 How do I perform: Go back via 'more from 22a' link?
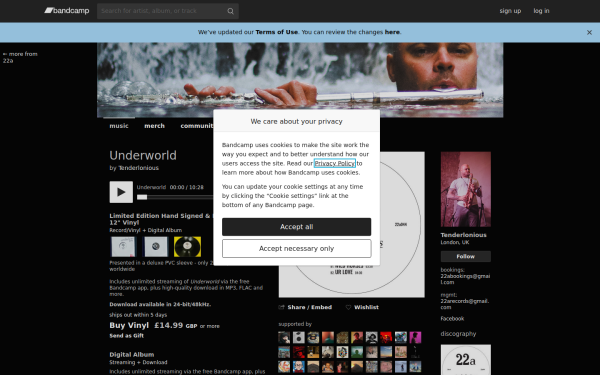pos(20,57)
